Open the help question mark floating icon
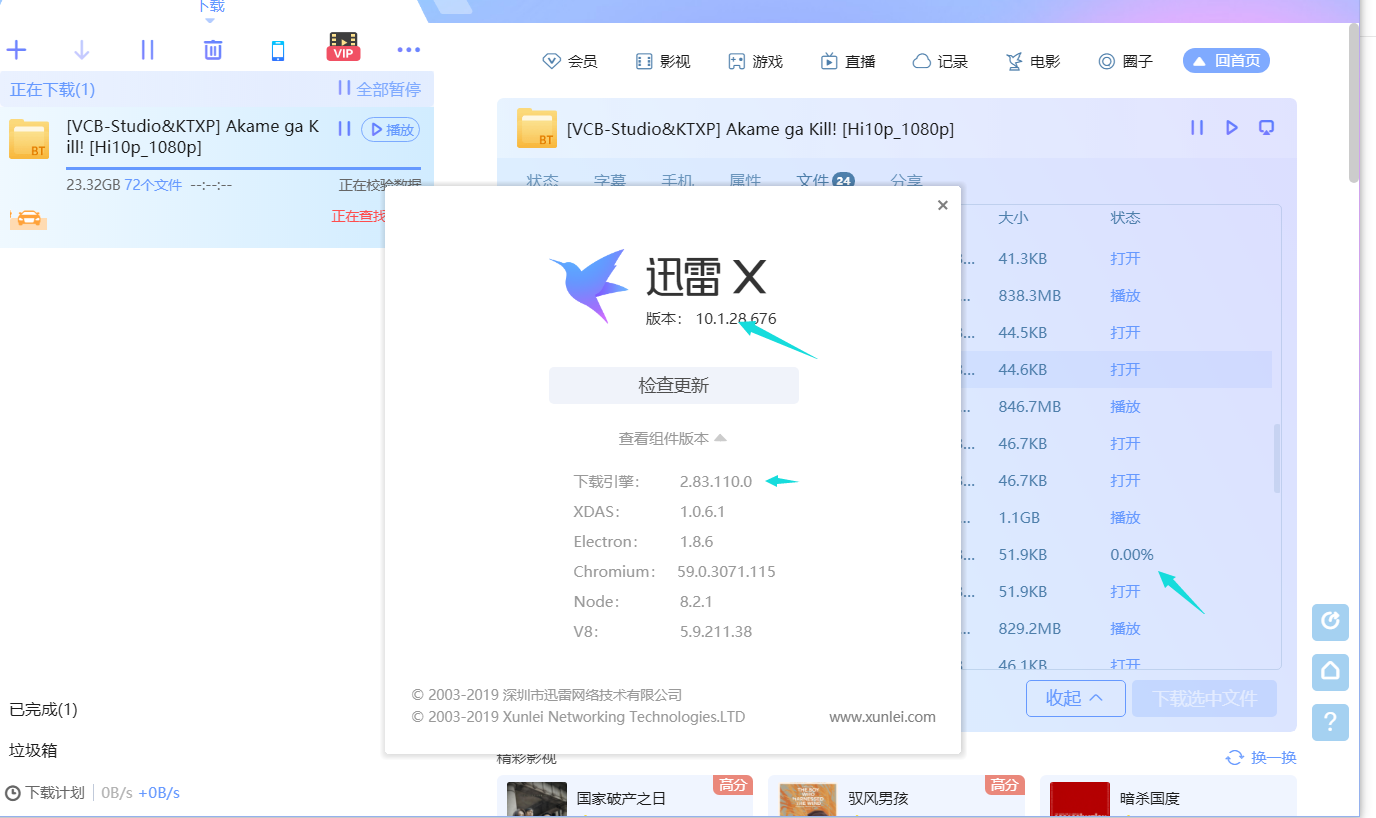The image size is (1376, 818). (1330, 722)
